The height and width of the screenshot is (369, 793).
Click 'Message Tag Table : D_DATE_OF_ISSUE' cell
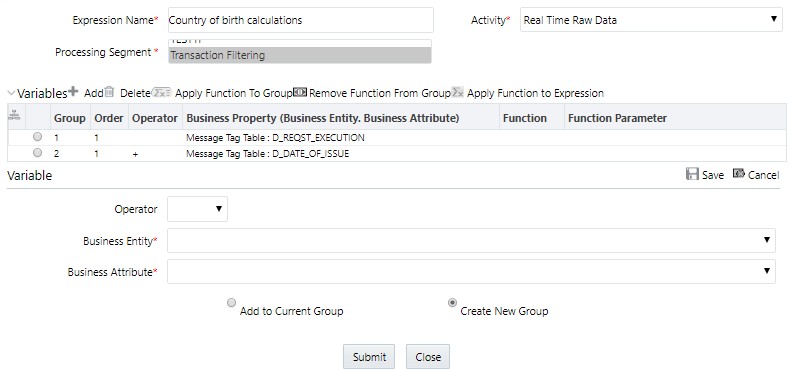268,154
